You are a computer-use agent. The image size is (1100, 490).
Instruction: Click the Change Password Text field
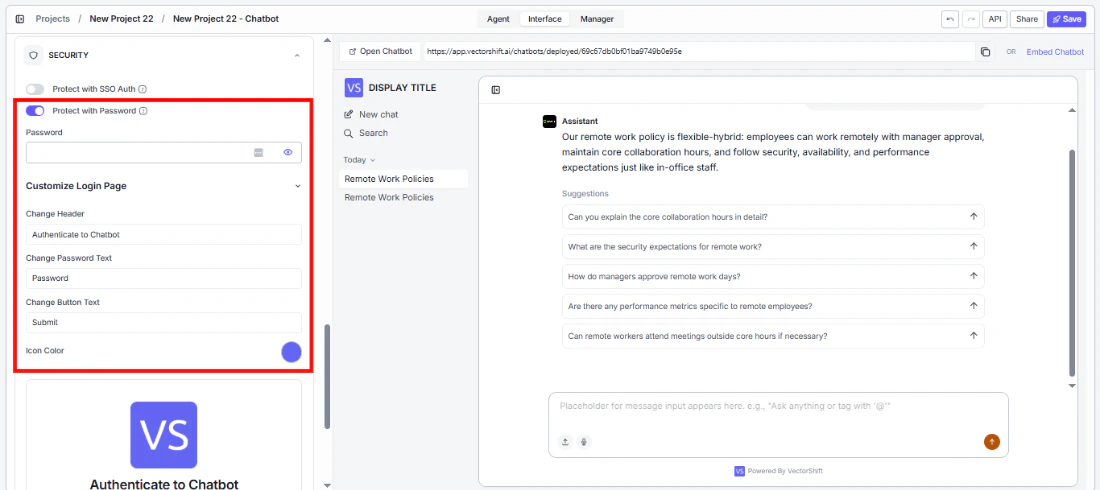click(x=163, y=278)
